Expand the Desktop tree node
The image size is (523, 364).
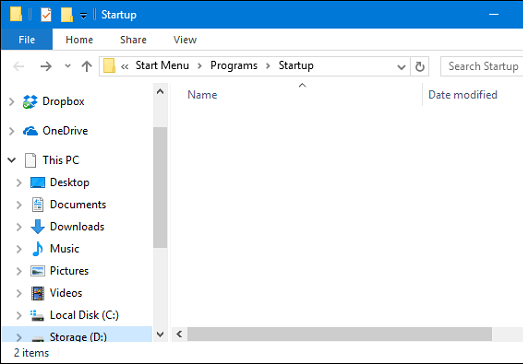coord(19,183)
